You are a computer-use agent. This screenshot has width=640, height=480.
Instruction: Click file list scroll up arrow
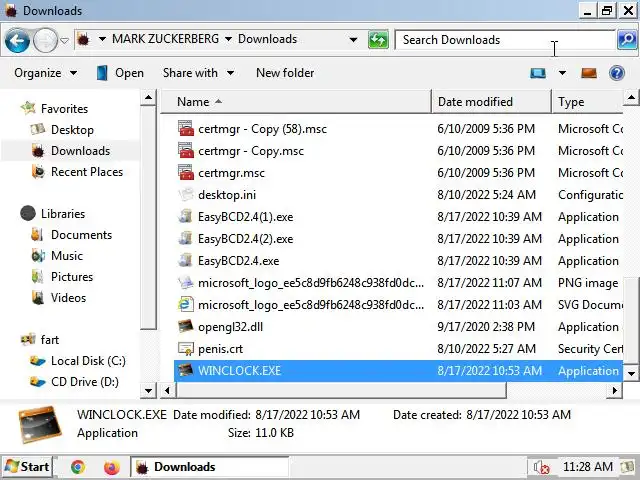(x=631, y=97)
